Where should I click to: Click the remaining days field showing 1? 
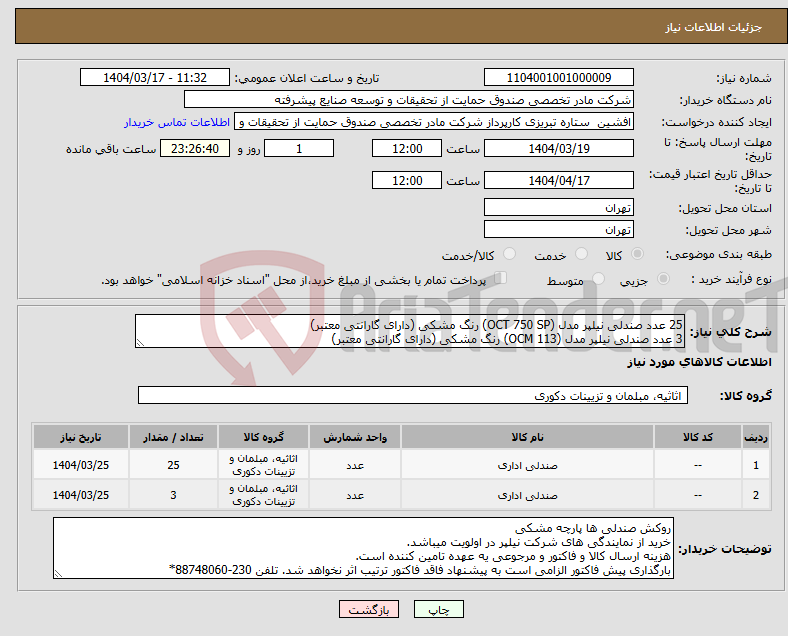(299, 148)
